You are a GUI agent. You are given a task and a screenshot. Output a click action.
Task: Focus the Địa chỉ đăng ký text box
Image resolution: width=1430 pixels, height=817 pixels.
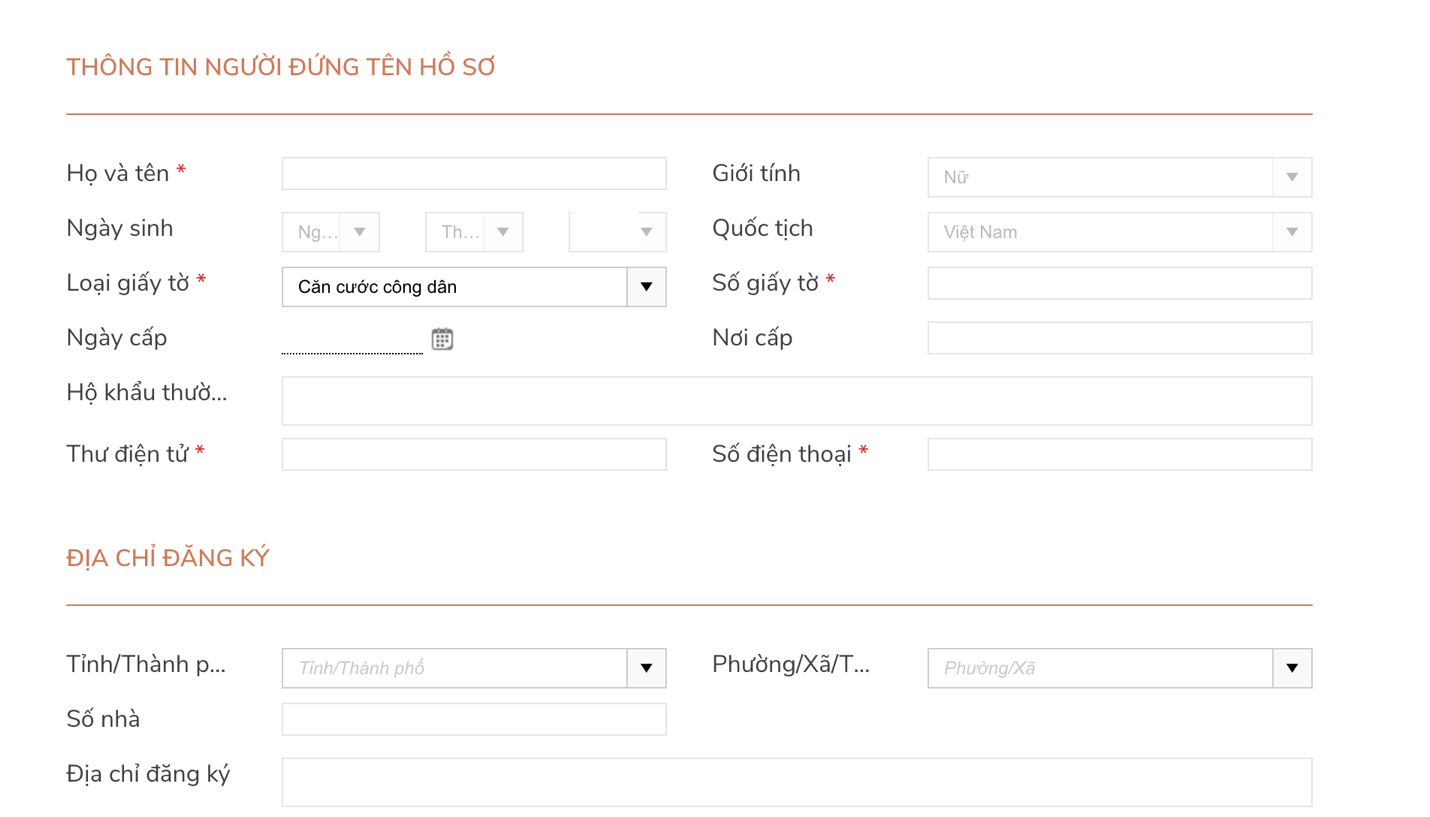click(x=796, y=782)
